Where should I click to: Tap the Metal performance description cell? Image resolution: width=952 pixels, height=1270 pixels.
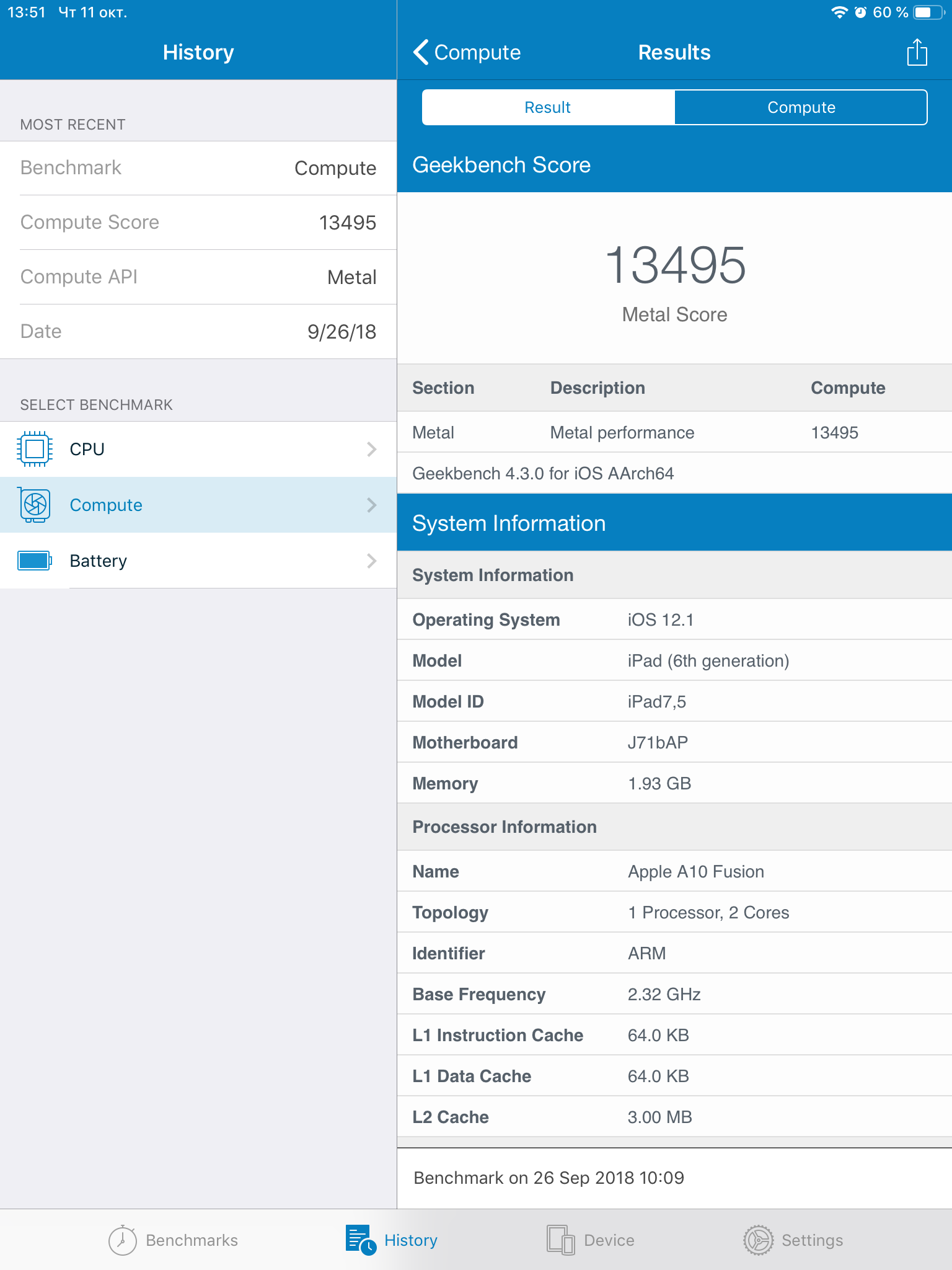(x=622, y=433)
